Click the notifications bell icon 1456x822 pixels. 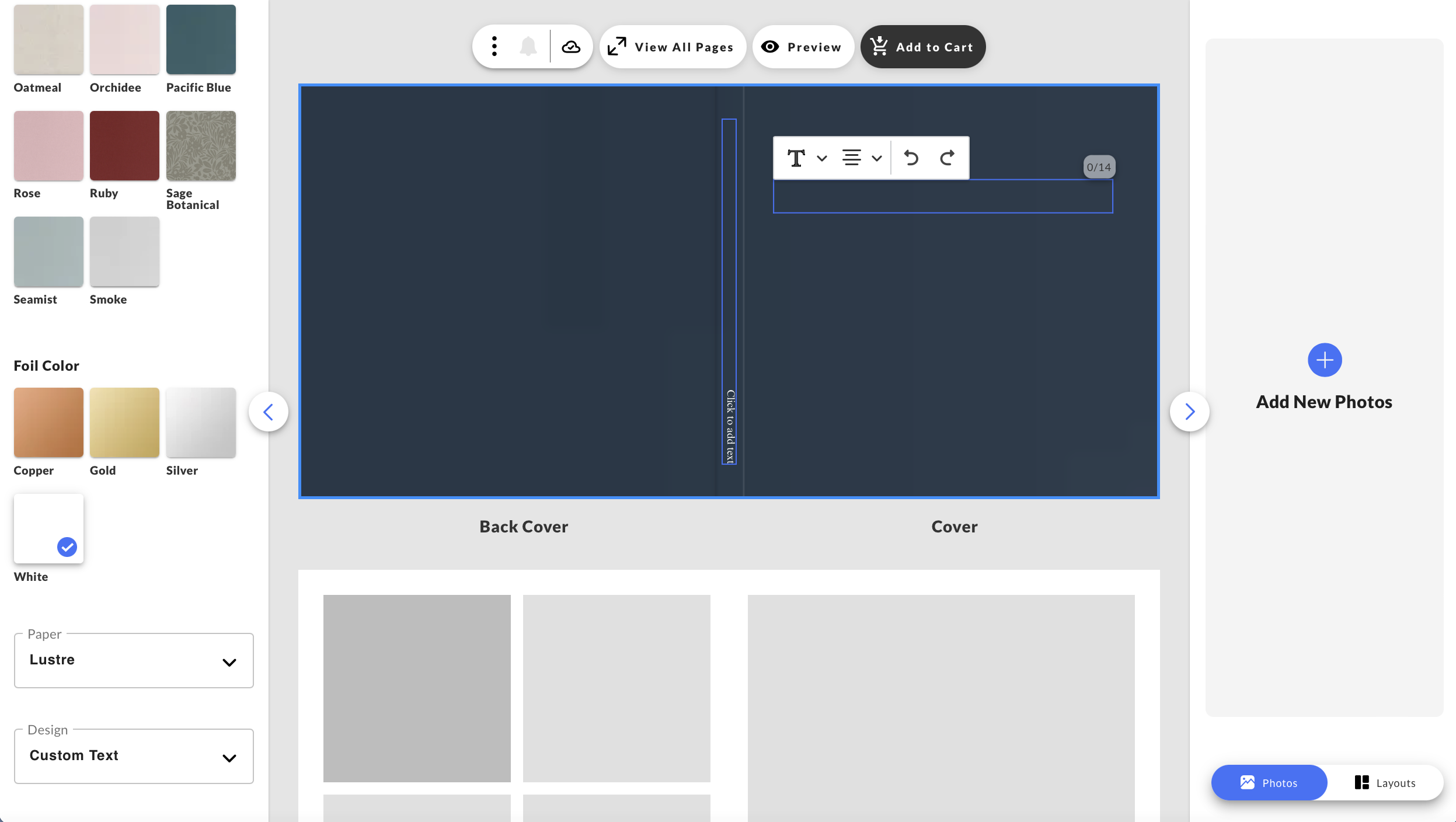528,46
